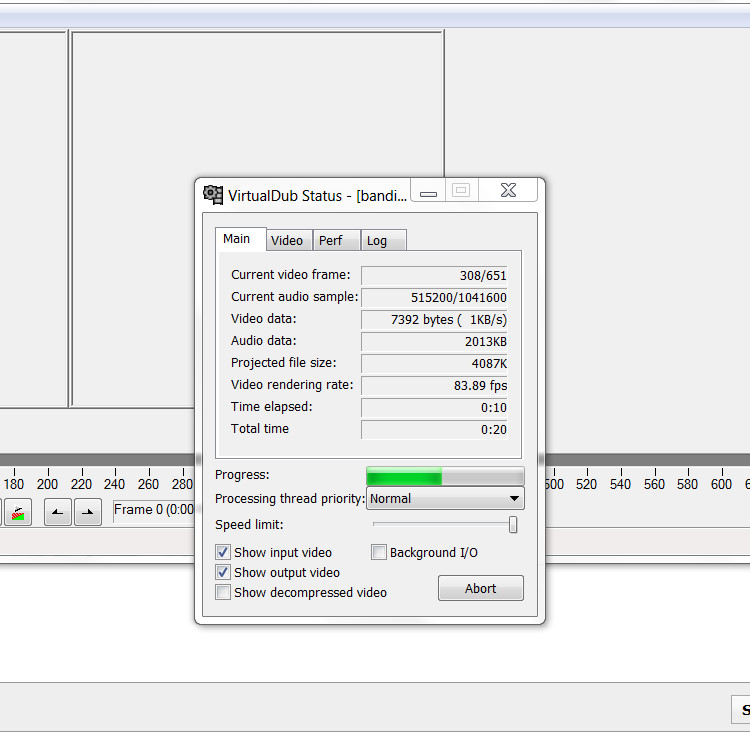Click the Audio data value 2013KB
The height and width of the screenshot is (749, 750).
click(434, 341)
